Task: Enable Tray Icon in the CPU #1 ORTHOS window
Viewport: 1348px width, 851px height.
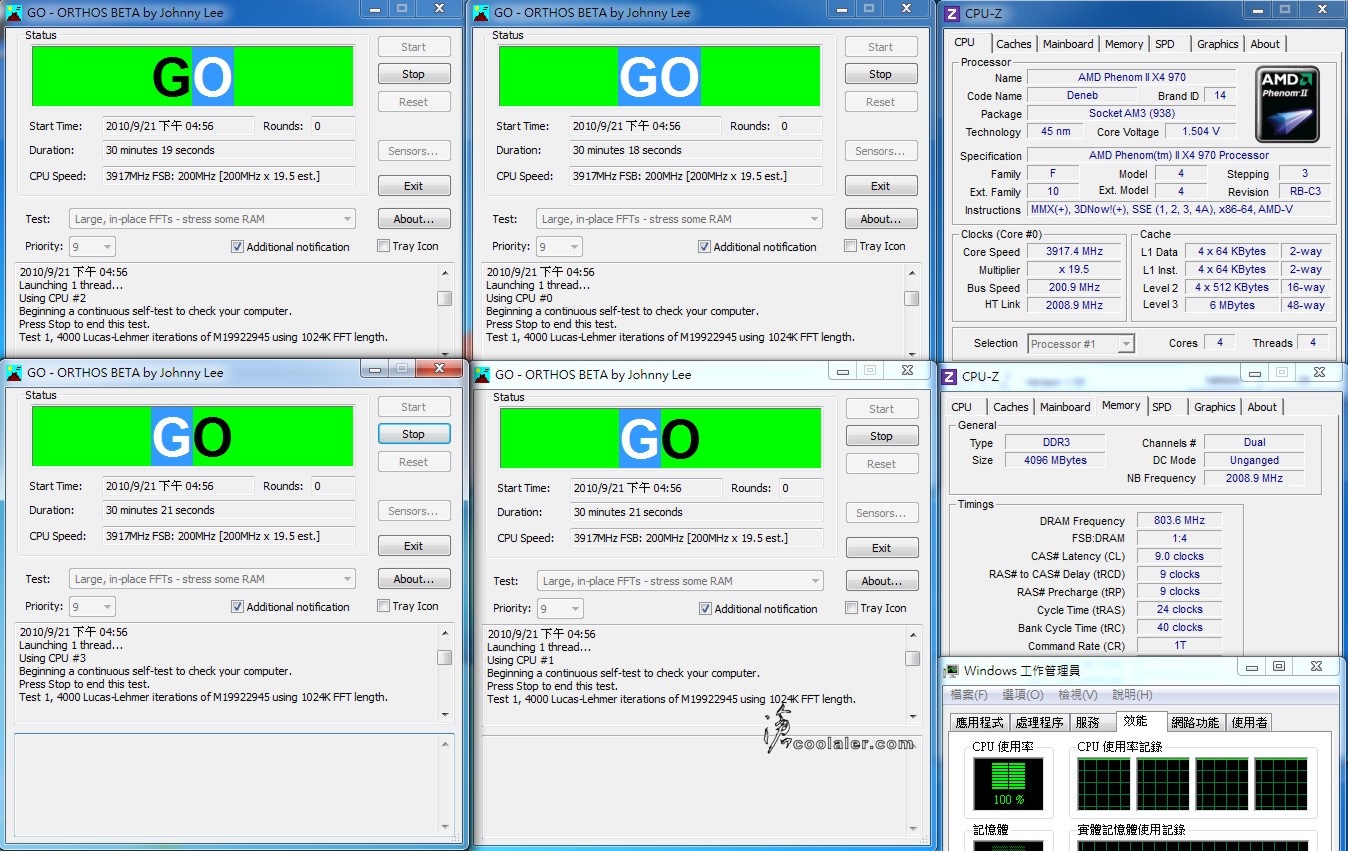Action: (x=852, y=608)
